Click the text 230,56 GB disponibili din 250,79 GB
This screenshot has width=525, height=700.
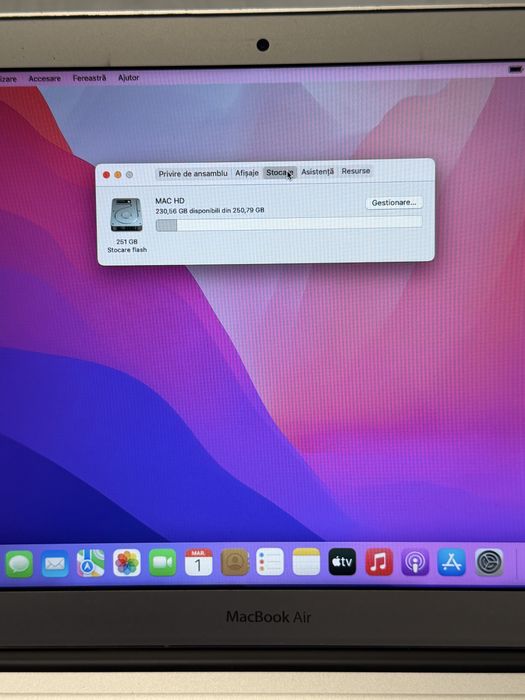pyautogui.click(x=209, y=210)
